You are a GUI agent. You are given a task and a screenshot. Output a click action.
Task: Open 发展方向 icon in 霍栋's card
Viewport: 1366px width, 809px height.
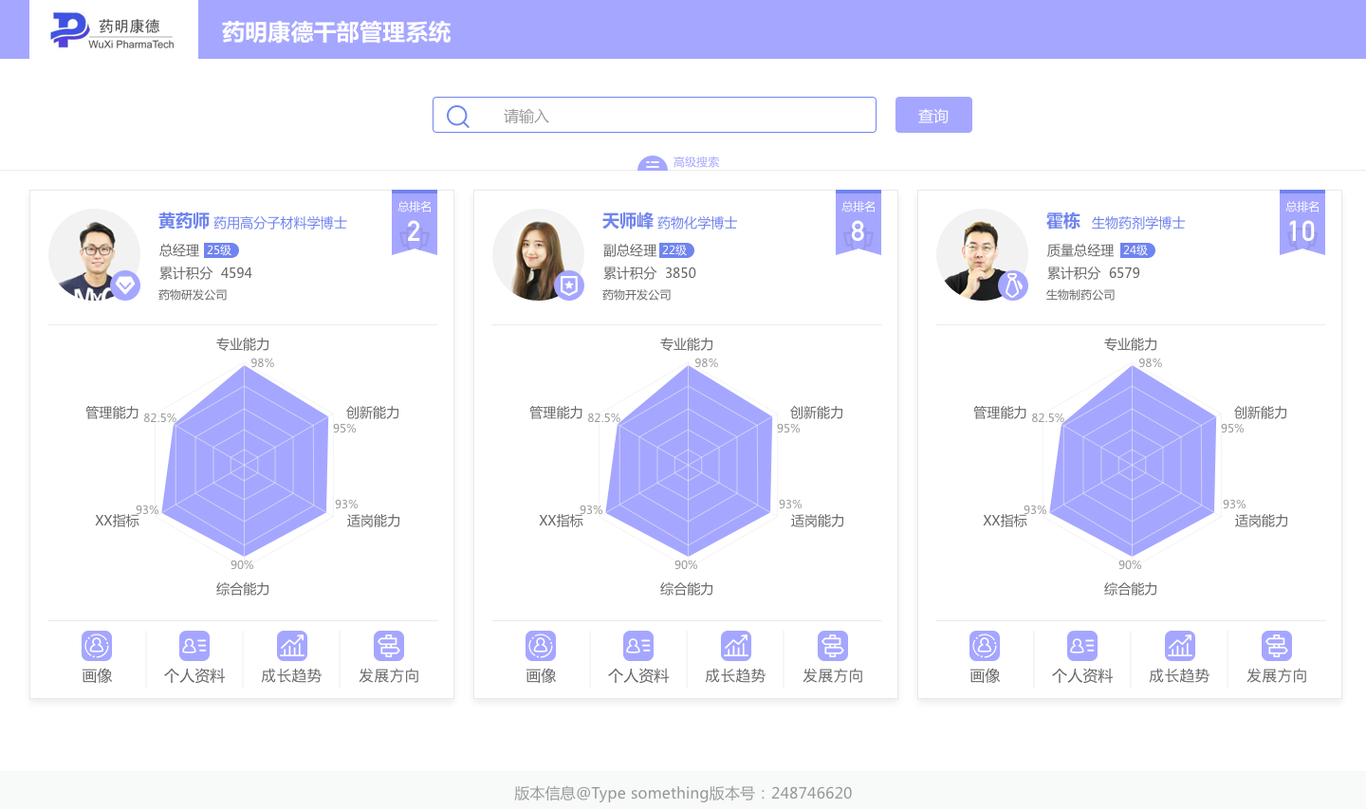1276,645
